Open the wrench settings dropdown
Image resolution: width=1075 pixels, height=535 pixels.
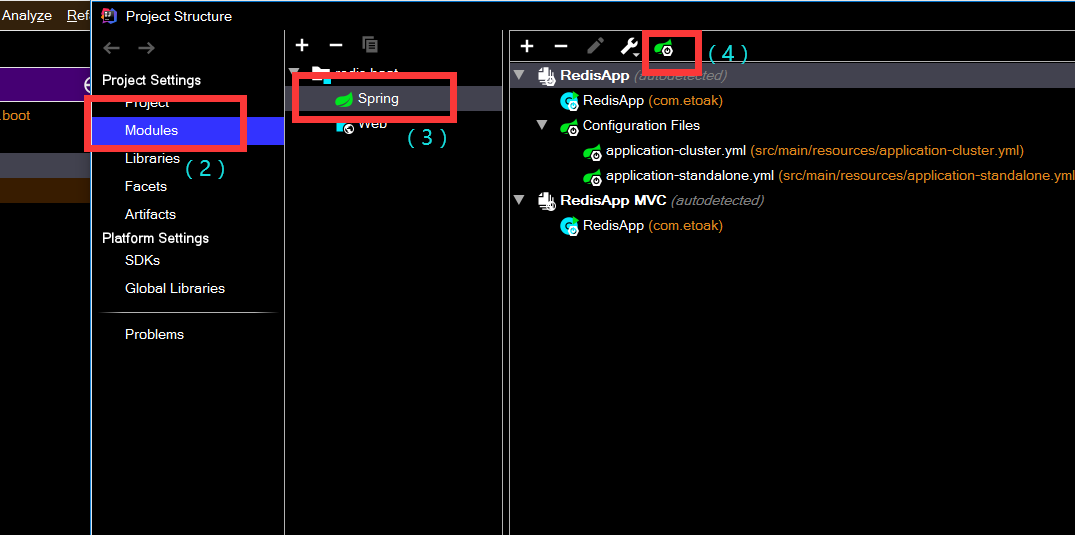tap(630, 46)
